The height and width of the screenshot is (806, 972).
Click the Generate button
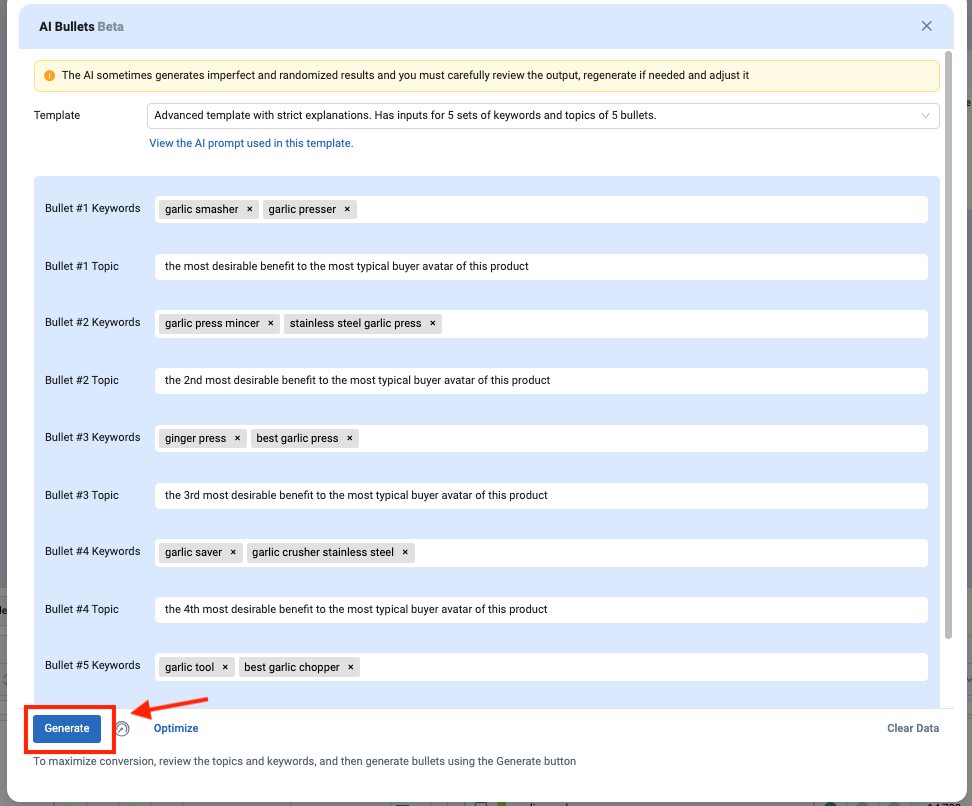click(x=67, y=728)
